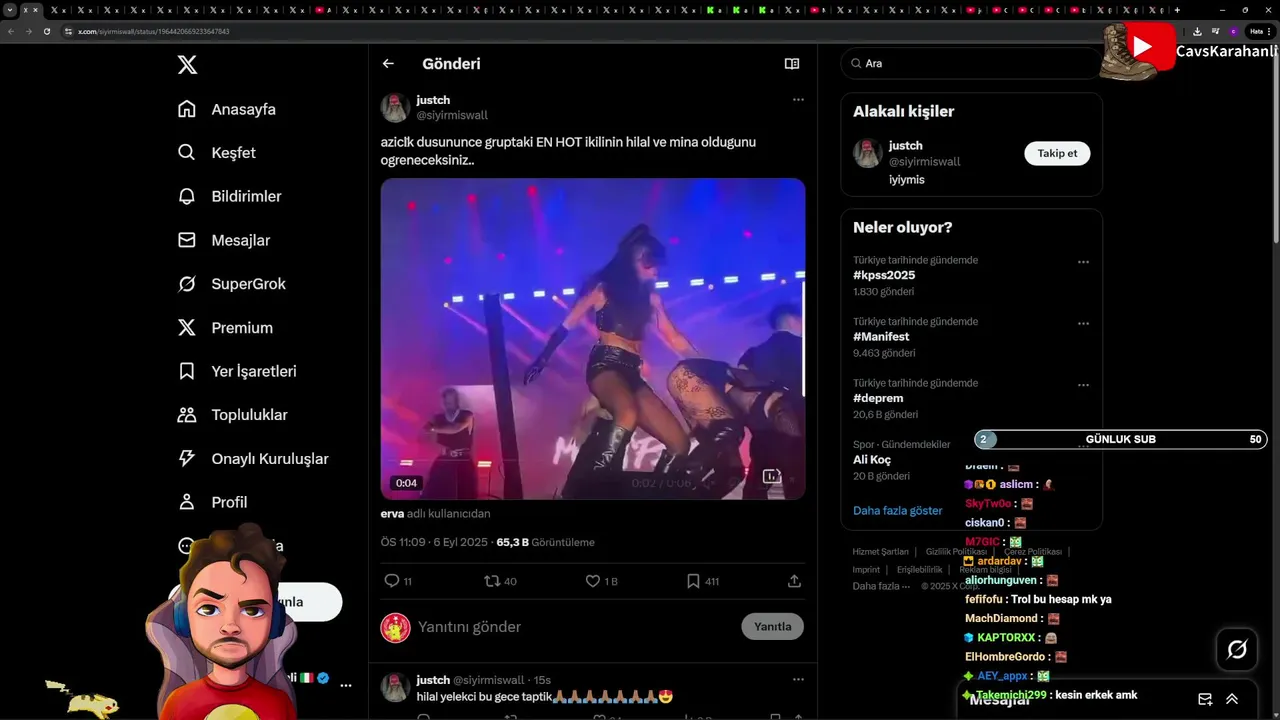Open Hizmet Şartları footer link

(x=881, y=552)
